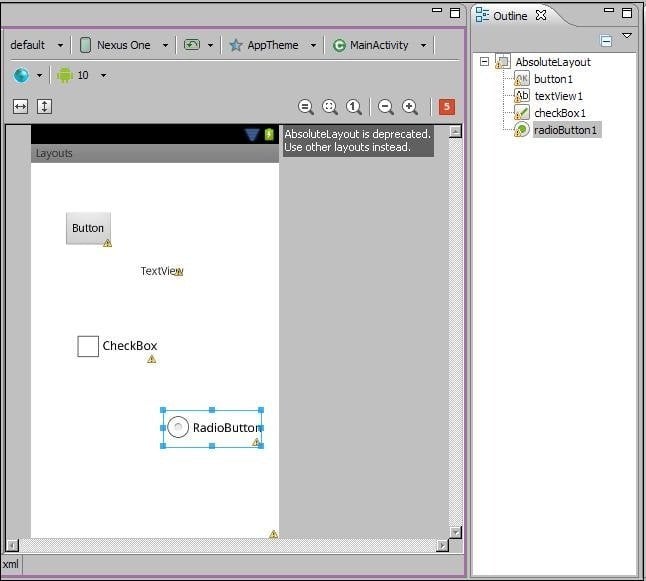Screen dimensions: 646x581
Task: Click warning icon below the CheckBox widget
Action: click(x=152, y=359)
